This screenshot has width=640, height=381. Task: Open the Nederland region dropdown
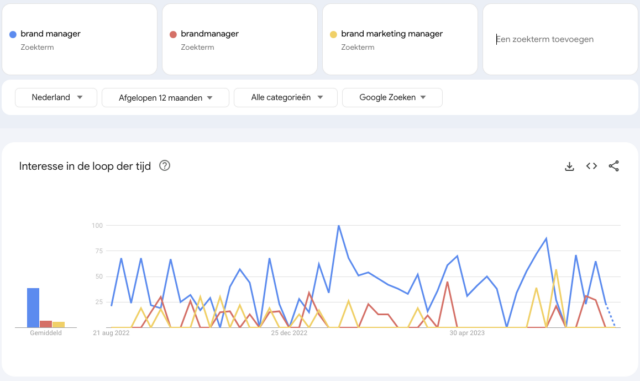click(56, 98)
